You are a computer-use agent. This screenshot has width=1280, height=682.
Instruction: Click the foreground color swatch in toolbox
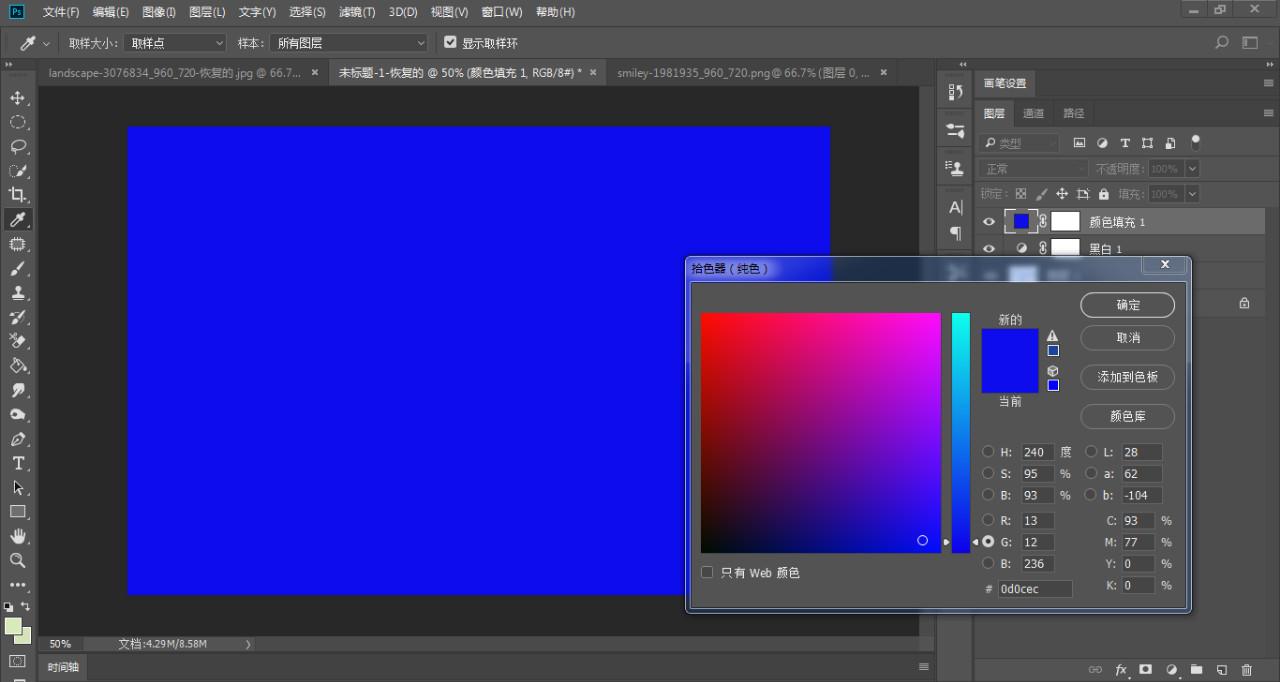point(14,626)
